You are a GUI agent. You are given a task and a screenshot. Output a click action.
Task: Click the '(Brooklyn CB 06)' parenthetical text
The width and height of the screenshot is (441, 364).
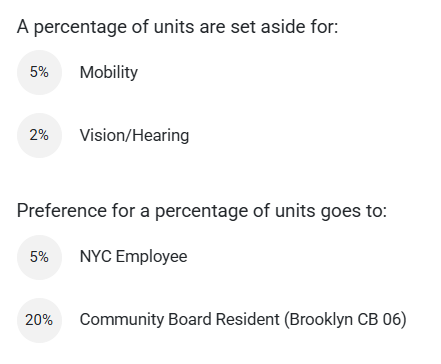click(x=345, y=320)
